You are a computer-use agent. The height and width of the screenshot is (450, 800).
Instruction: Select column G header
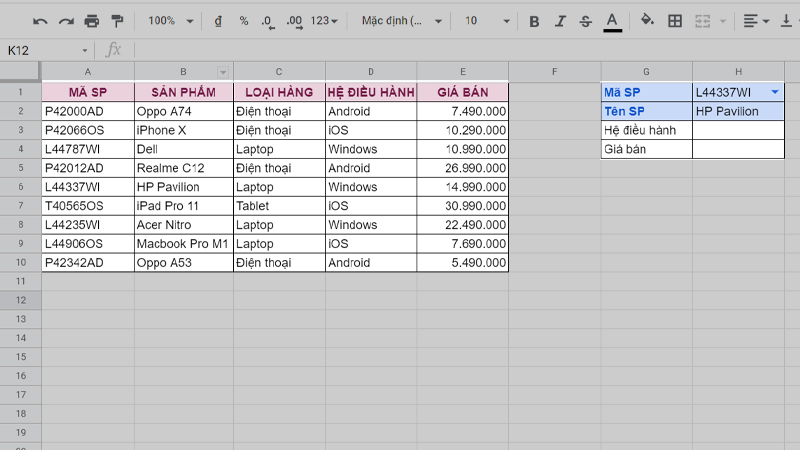(x=646, y=72)
